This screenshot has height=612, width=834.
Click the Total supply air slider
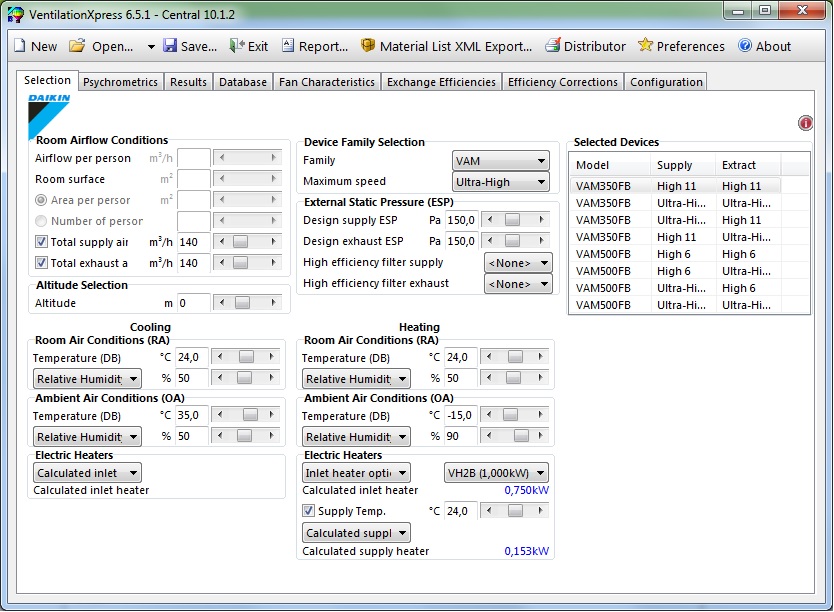[x=248, y=242]
